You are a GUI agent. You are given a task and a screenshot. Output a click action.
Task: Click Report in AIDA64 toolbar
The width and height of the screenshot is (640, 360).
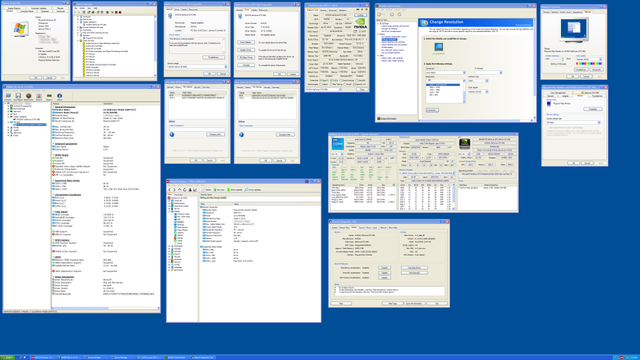(207, 190)
